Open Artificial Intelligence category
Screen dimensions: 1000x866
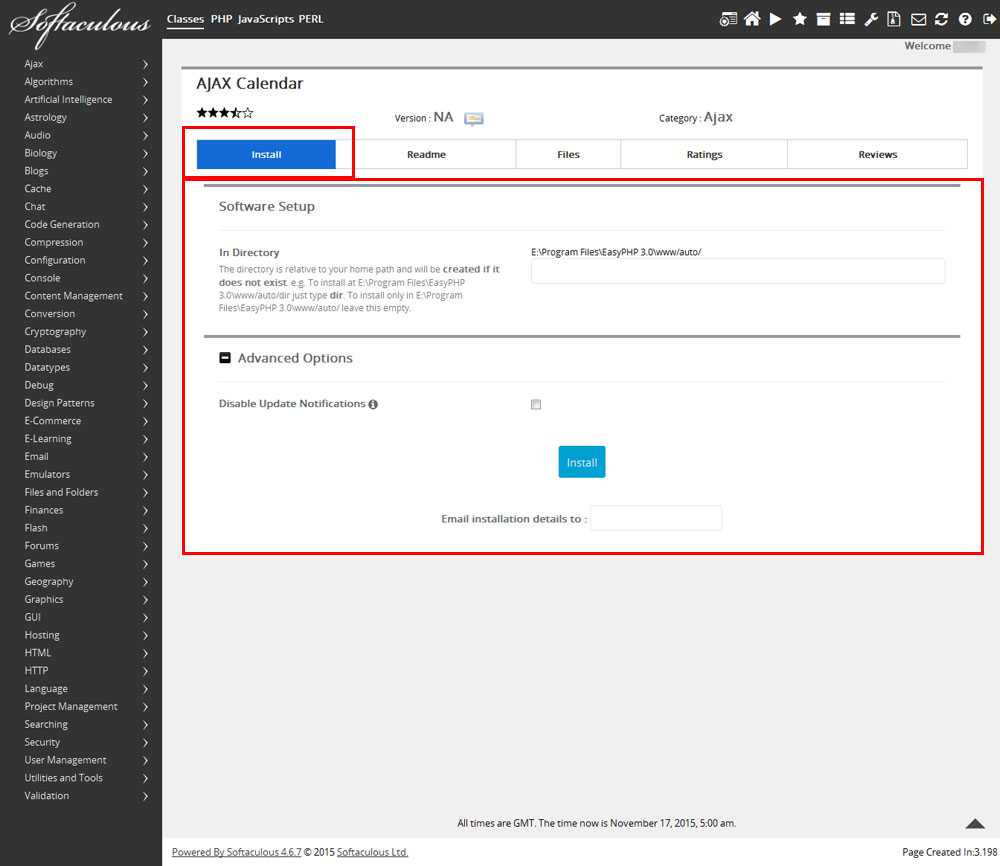click(x=68, y=99)
